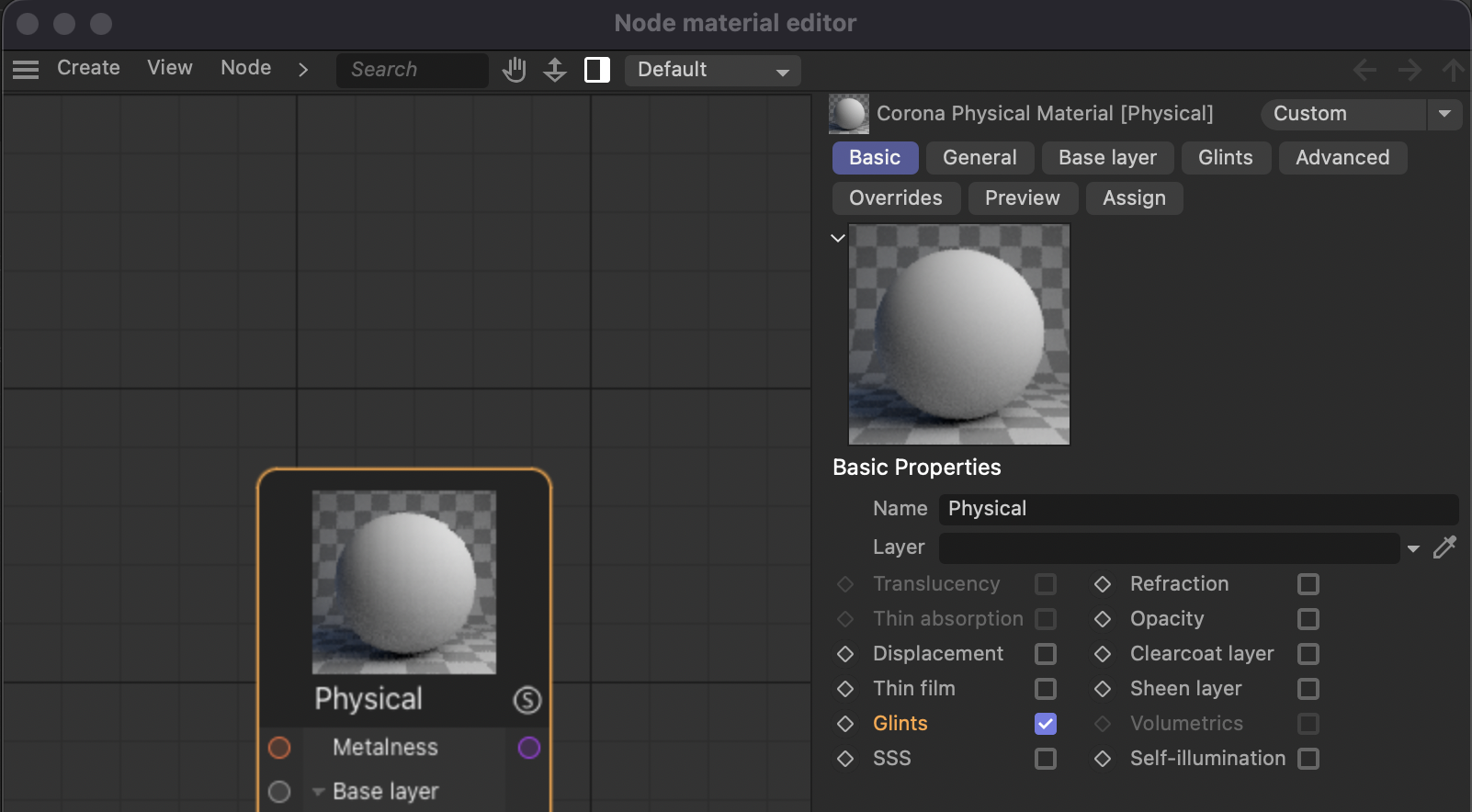Switch to the Overrides tab
Screen dimensions: 1472x812
click(896, 198)
